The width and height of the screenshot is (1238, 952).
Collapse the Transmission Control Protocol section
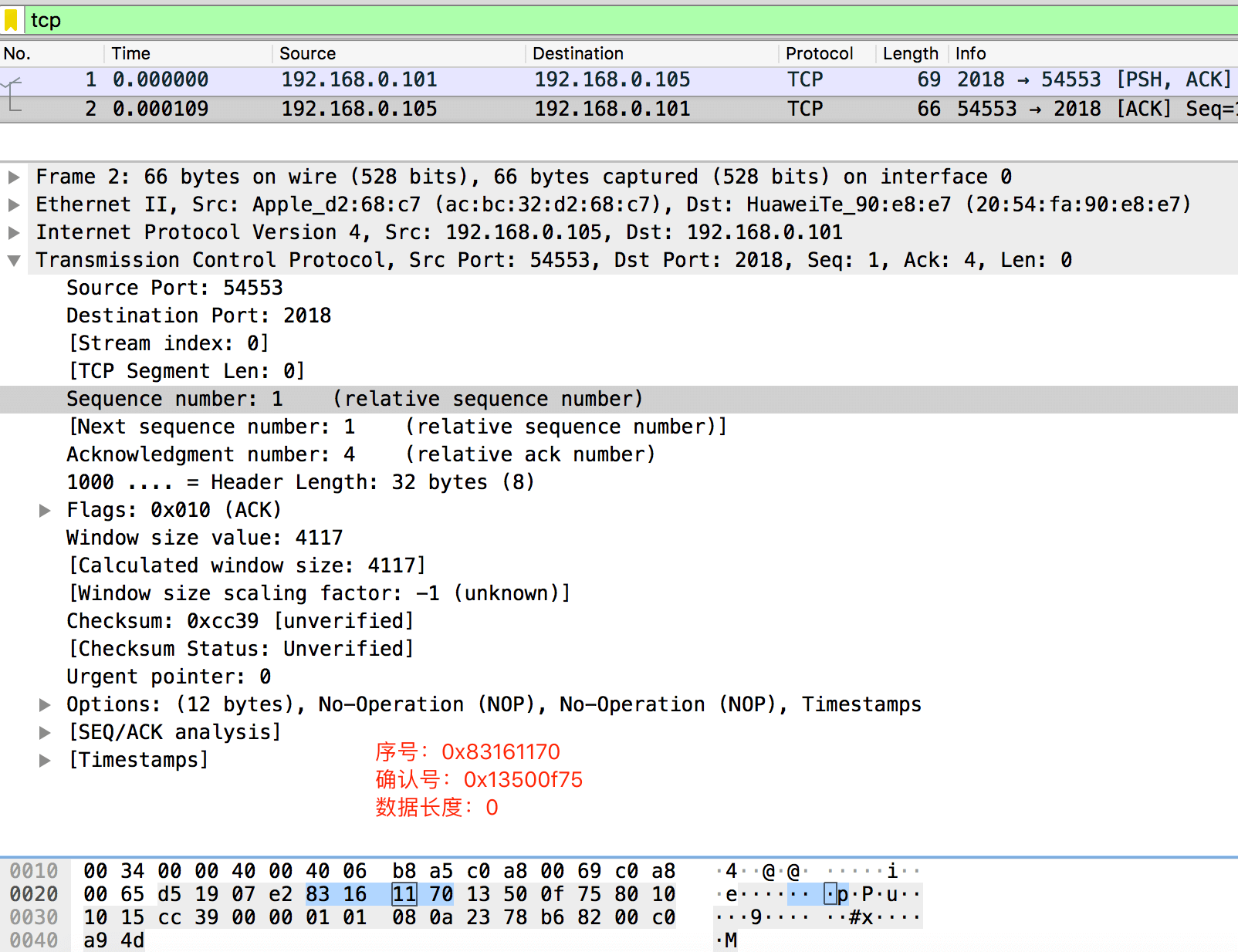pos(14,261)
